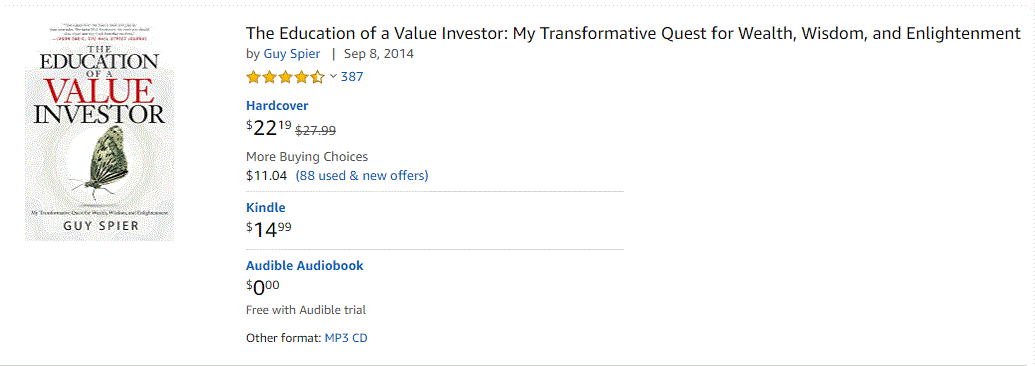The height and width of the screenshot is (366, 1035).
Task: Select the Kindle format
Action: tap(265, 207)
